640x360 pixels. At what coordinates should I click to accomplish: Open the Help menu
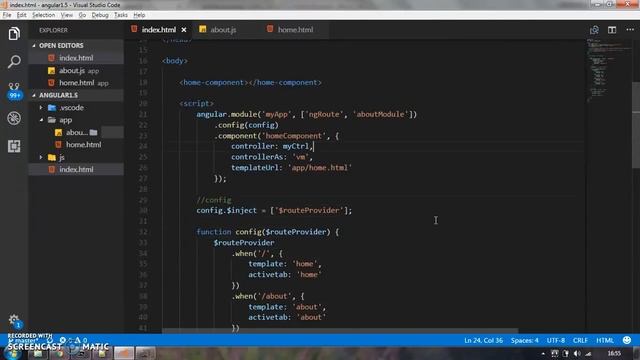139,15
